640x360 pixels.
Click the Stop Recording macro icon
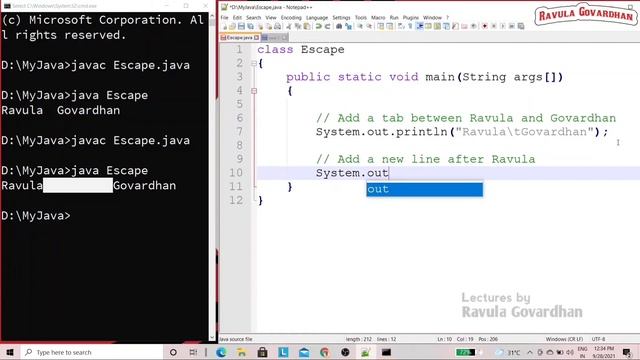(x=493, y=26)
